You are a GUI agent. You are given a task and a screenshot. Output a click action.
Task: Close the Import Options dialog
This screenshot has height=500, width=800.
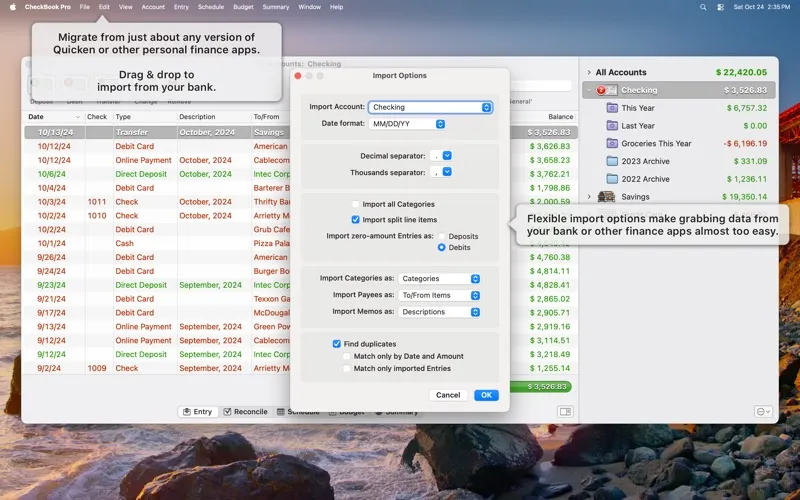coord(298,76)
